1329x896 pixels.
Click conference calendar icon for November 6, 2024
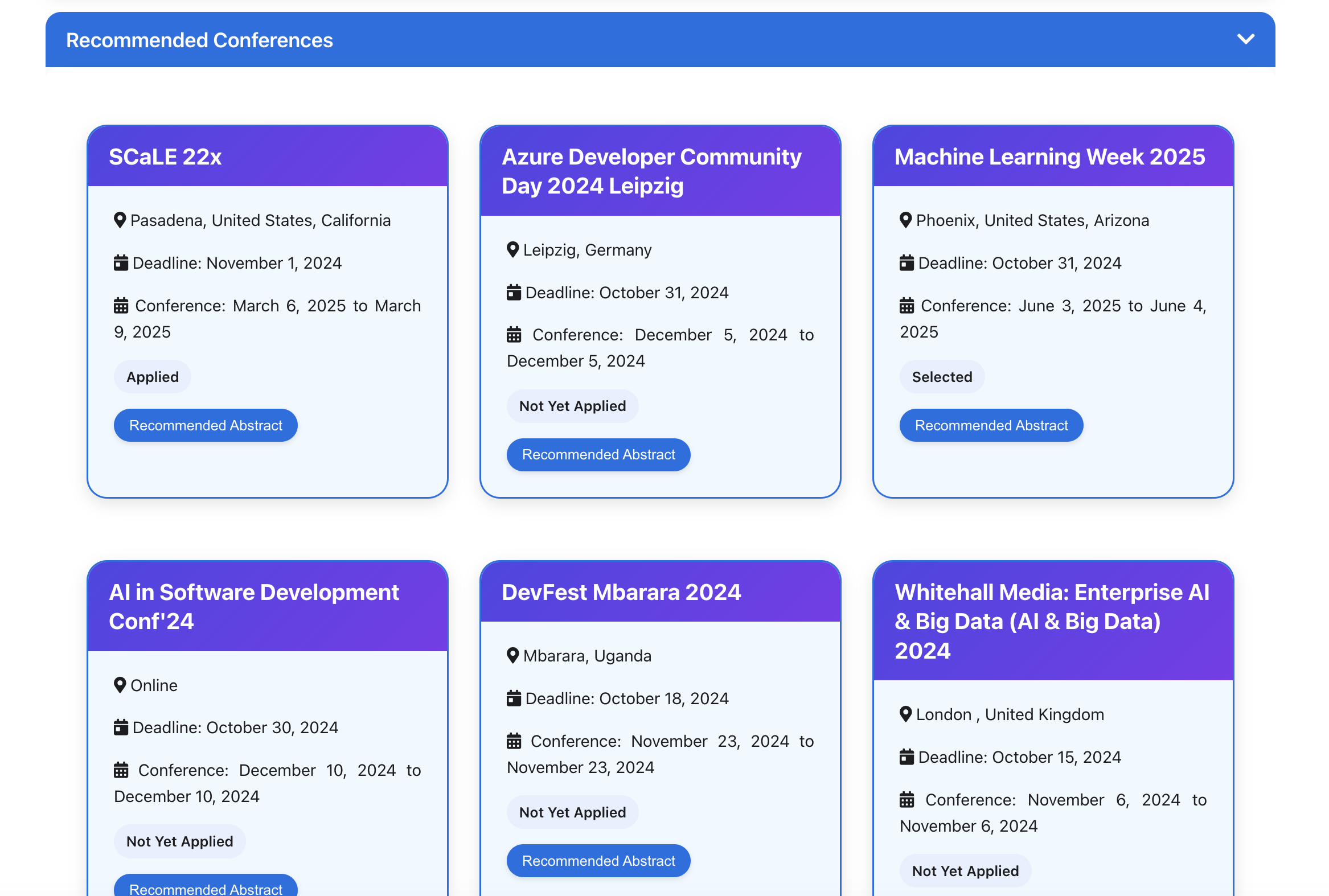point(906,800)
